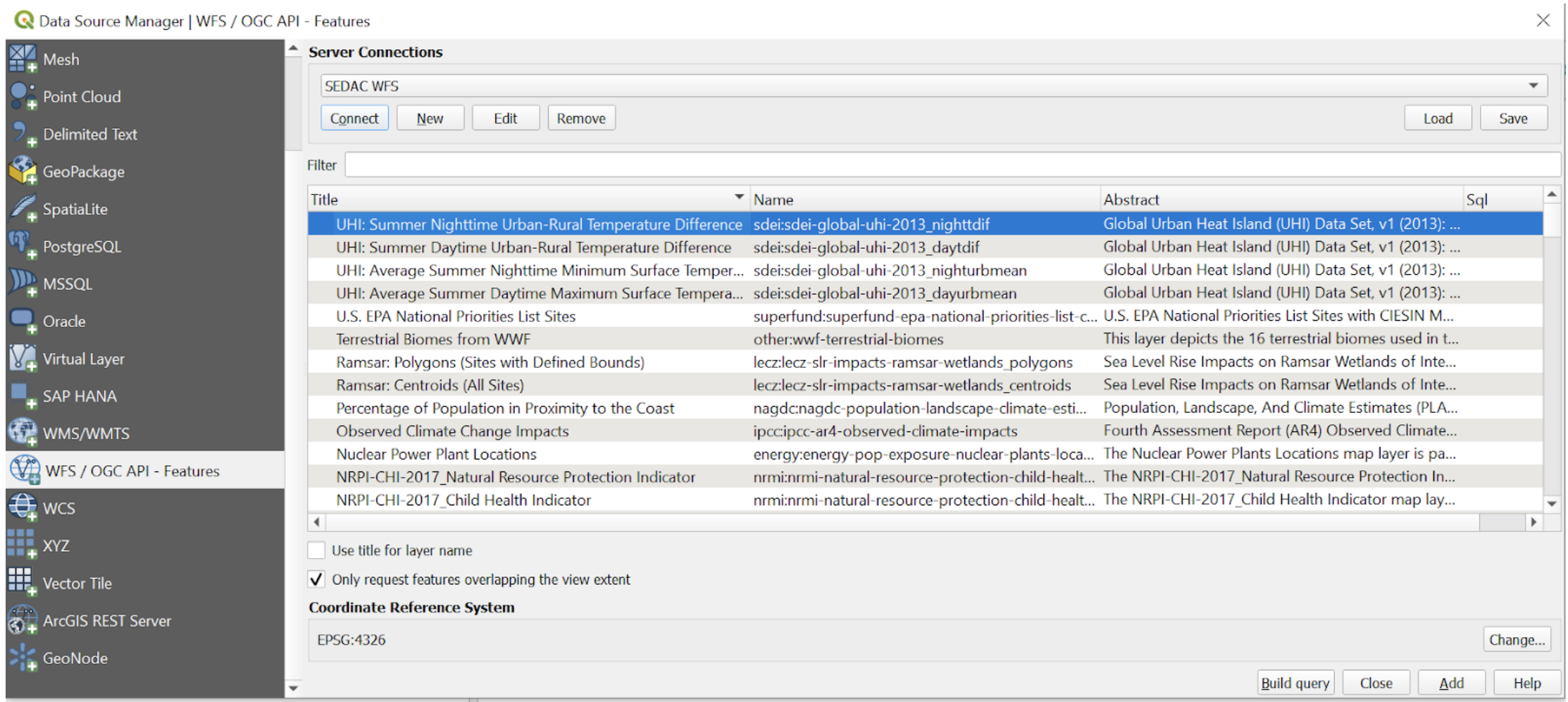Select Terrestrial Biomes from WWF row
The width and height of the screenshot is (1568, 702).
925,339
